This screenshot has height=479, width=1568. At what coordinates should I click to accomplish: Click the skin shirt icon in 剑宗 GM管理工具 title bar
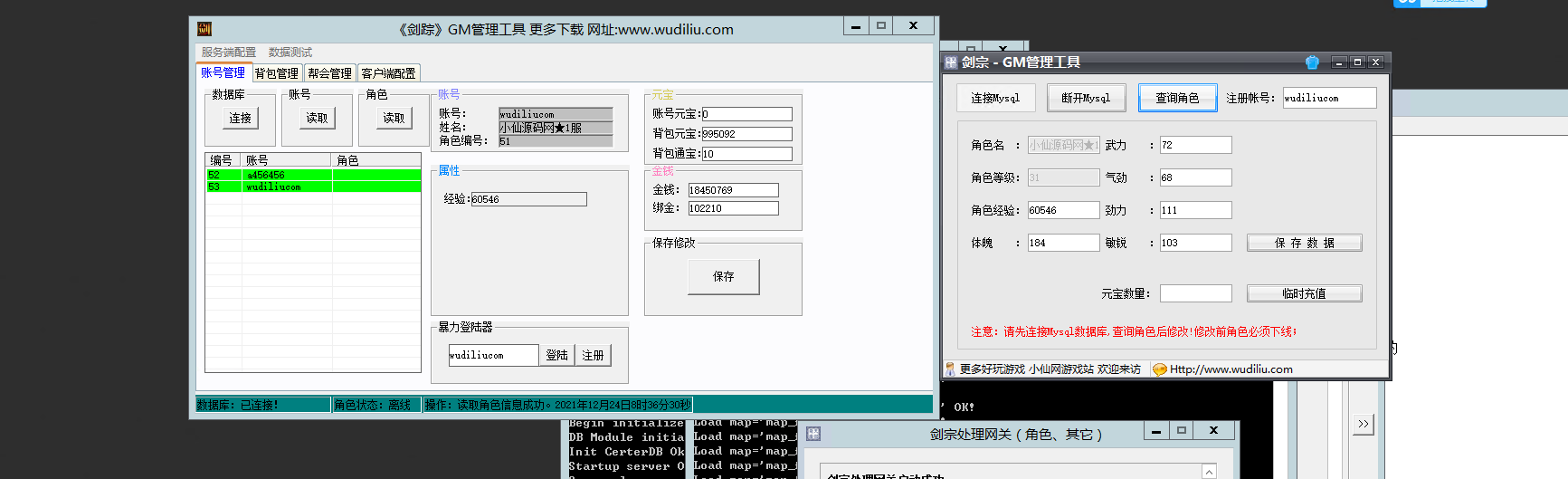pyautogui.click(x=1312, y=62)
